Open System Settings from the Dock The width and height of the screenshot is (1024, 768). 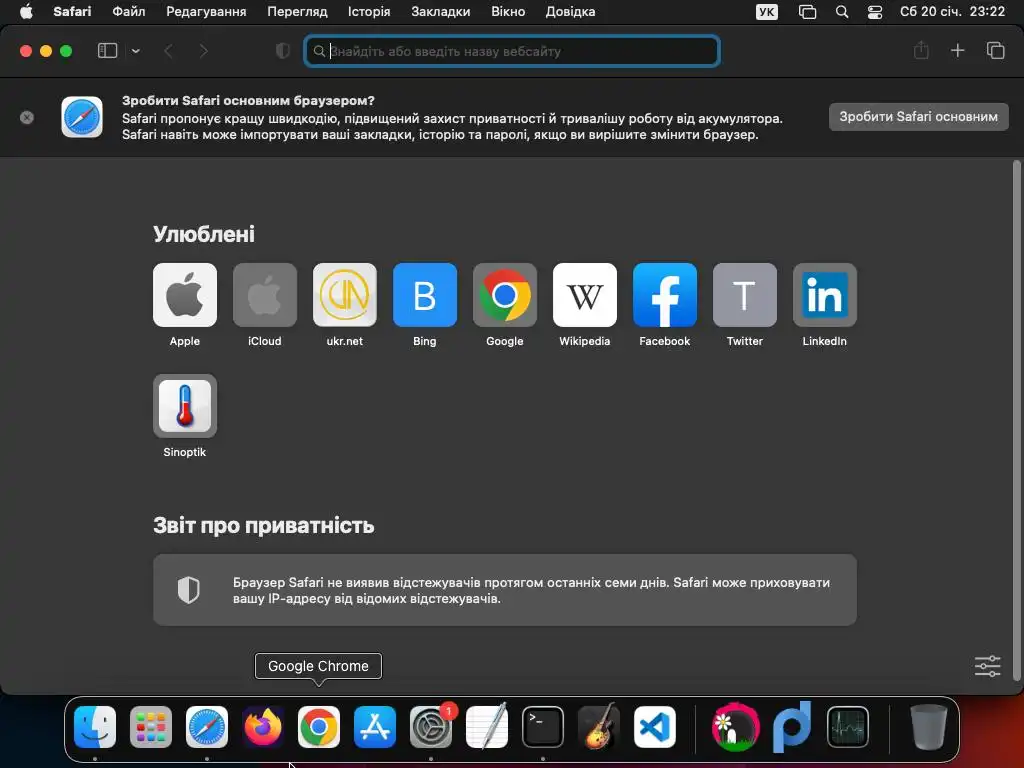[x=431, y=727]
